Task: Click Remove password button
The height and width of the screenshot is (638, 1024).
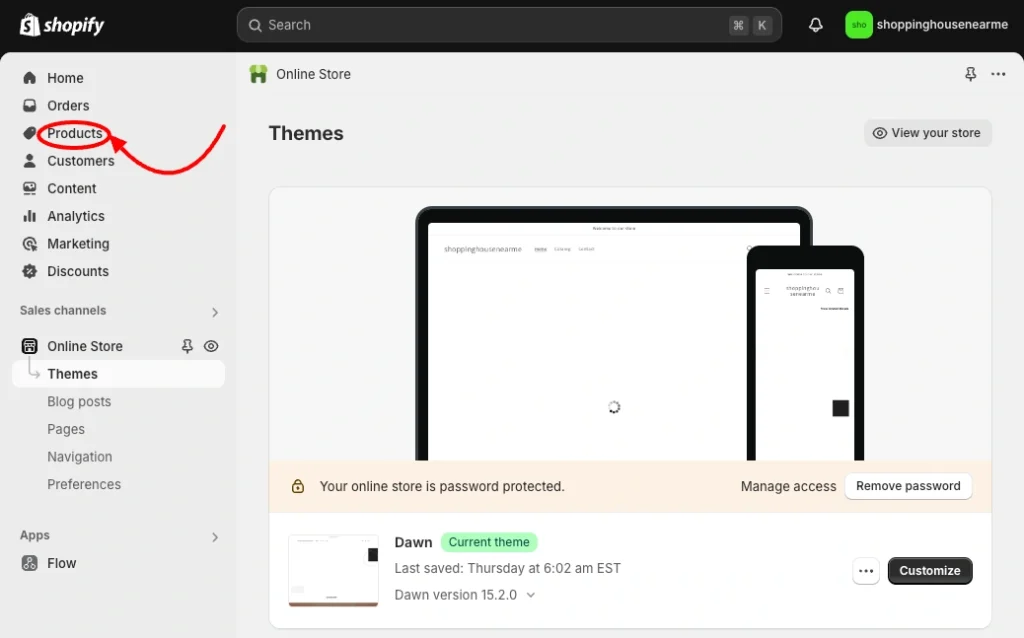Action: pos(908,486)
